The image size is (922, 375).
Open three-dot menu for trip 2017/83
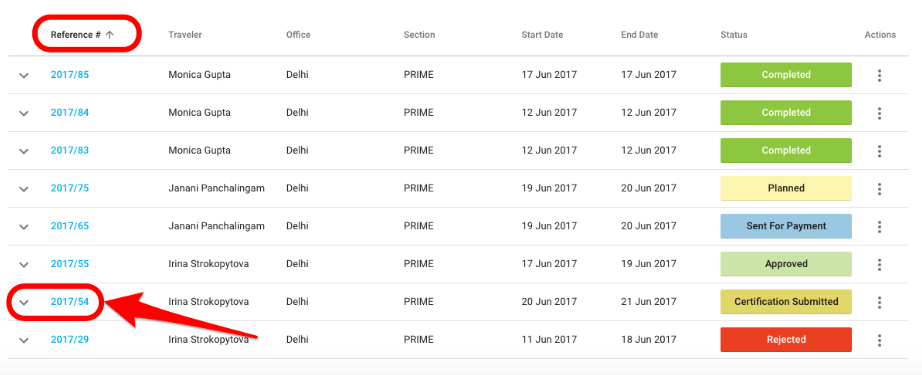[x=879, y=151]
